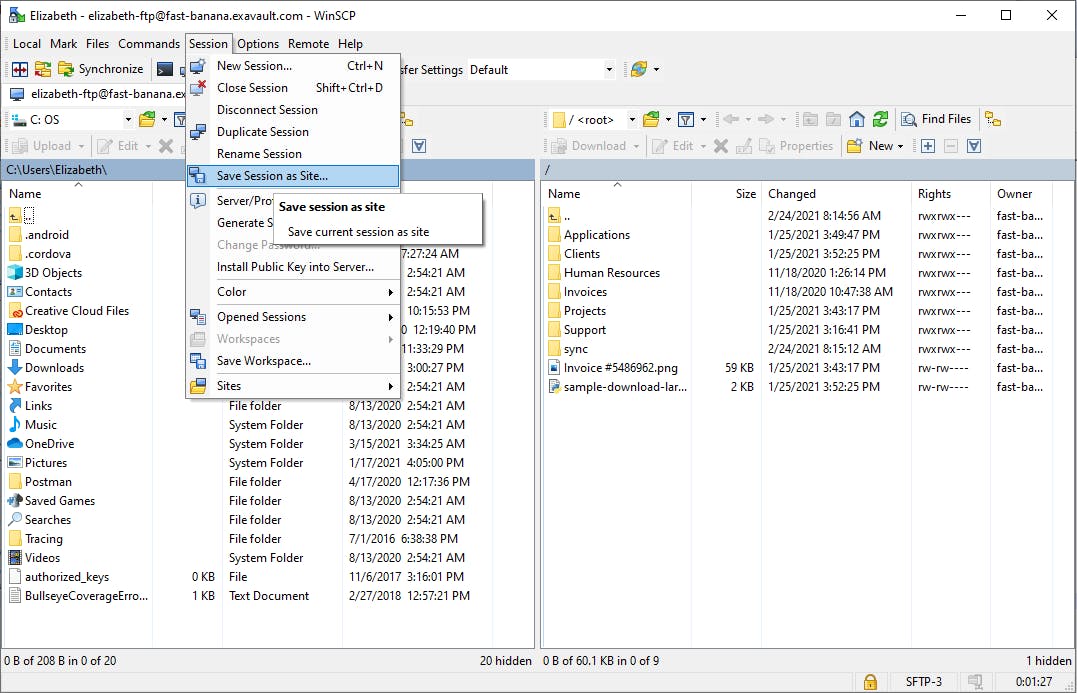Open the Remote menu

[308, 43]
